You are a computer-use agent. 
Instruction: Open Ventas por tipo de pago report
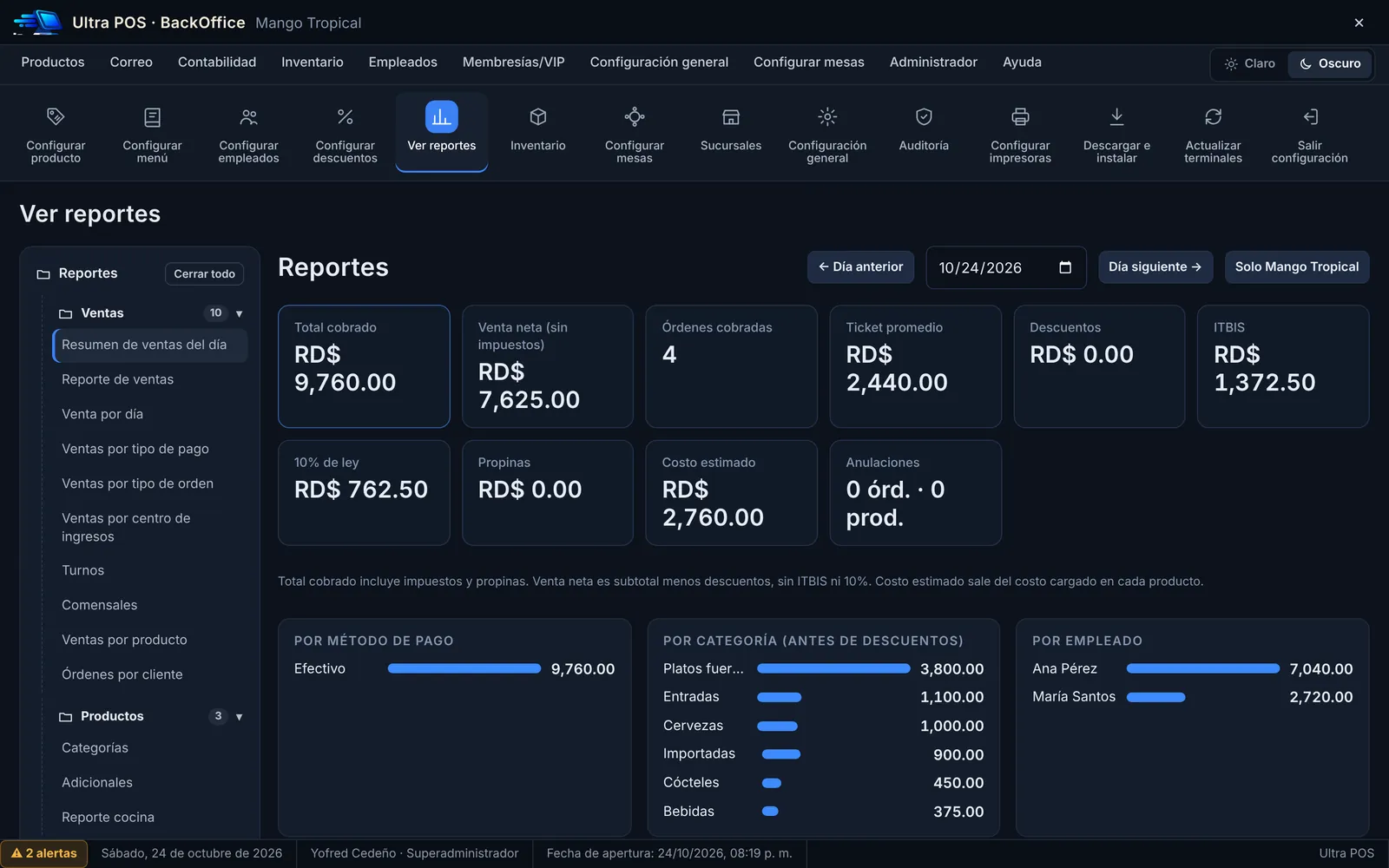(x=149, y=449)
